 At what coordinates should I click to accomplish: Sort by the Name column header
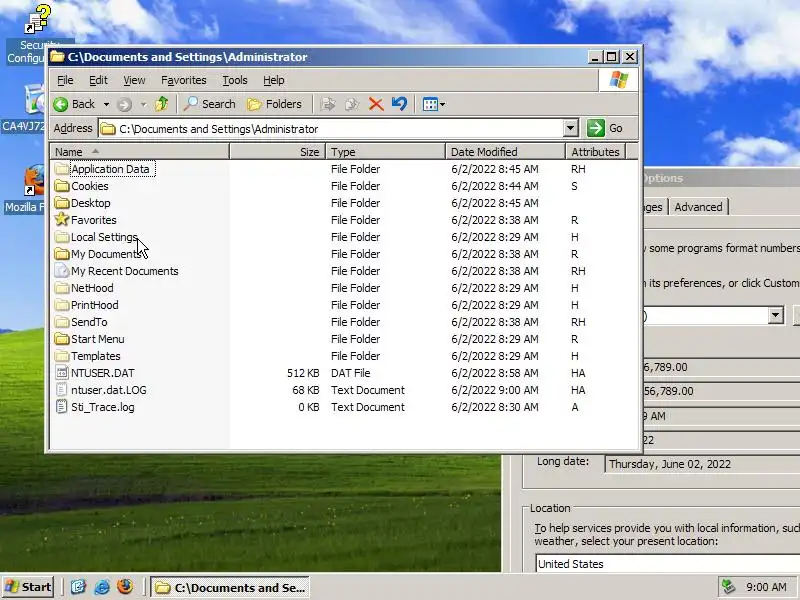(139, 152)
